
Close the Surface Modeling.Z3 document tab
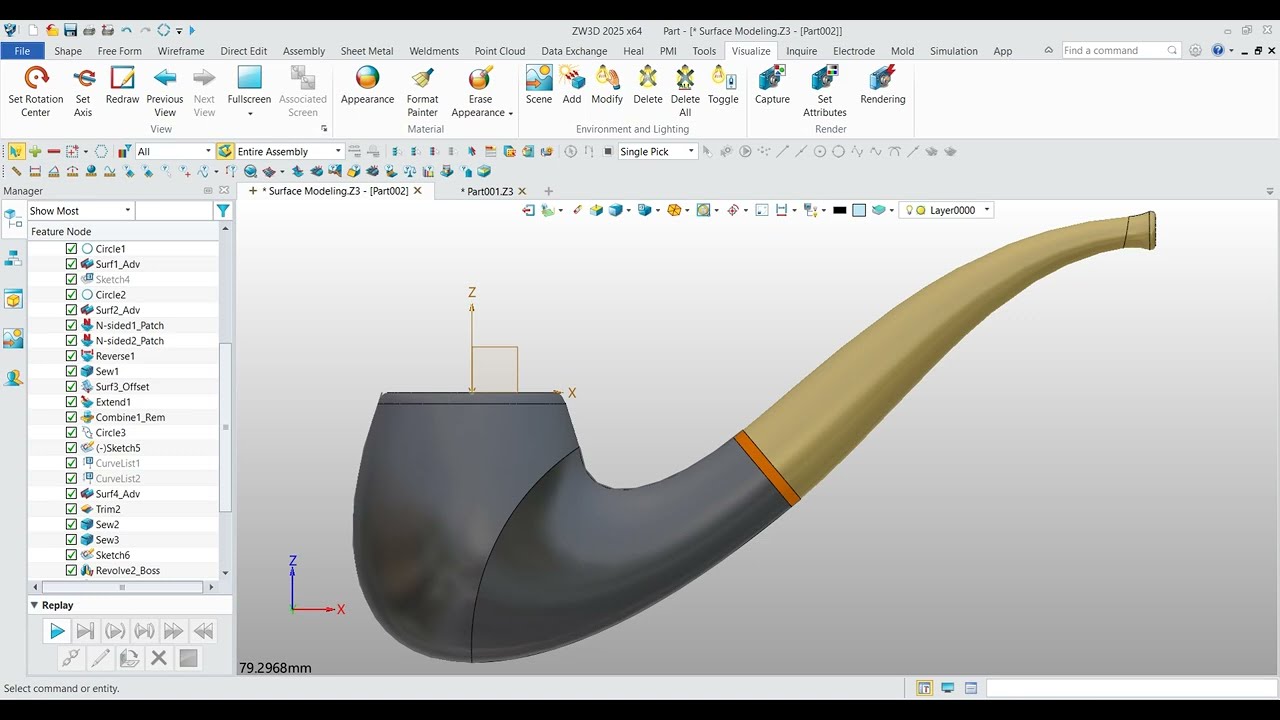pyautogui.click(x=418, y=191)
